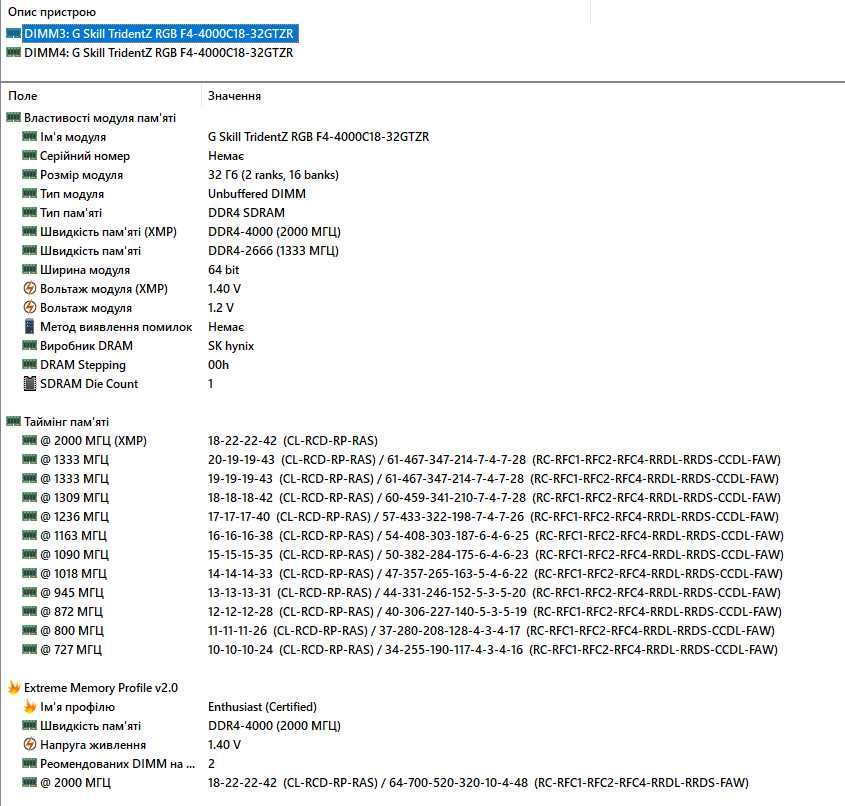845x806 pixels.
Task: Click the value 'SK hynix'
Action: tap(231, 345)
